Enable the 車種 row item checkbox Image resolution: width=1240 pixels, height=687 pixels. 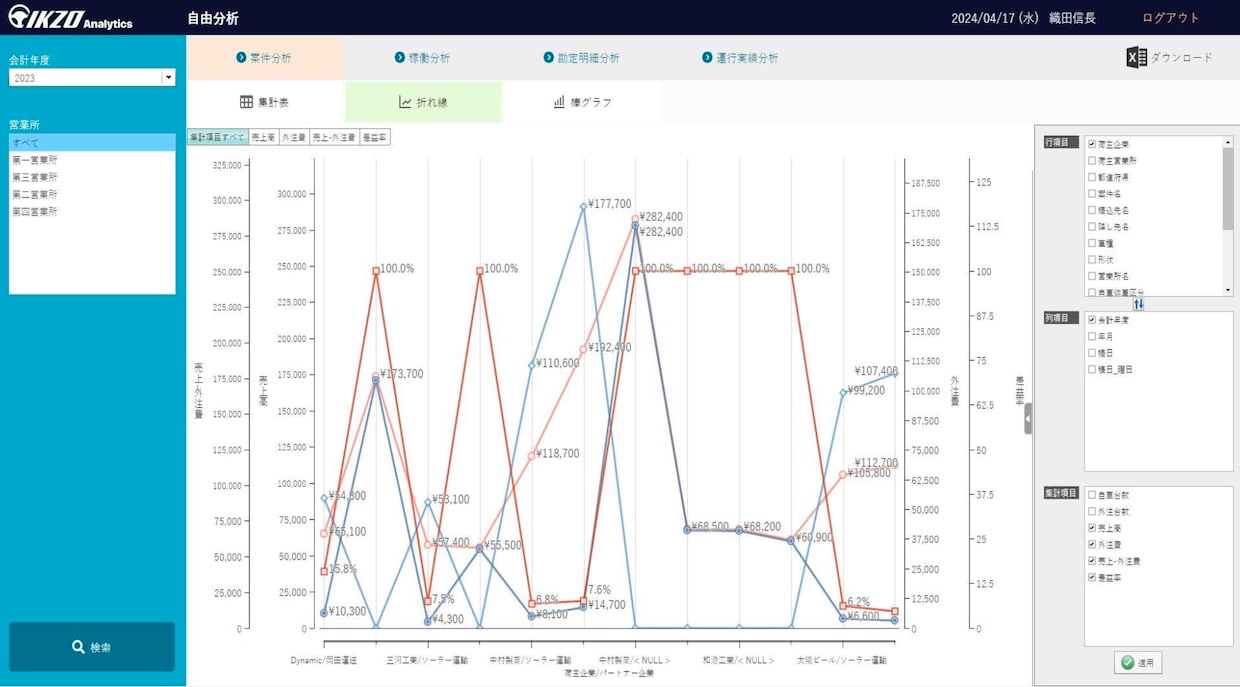(1092, 243)
